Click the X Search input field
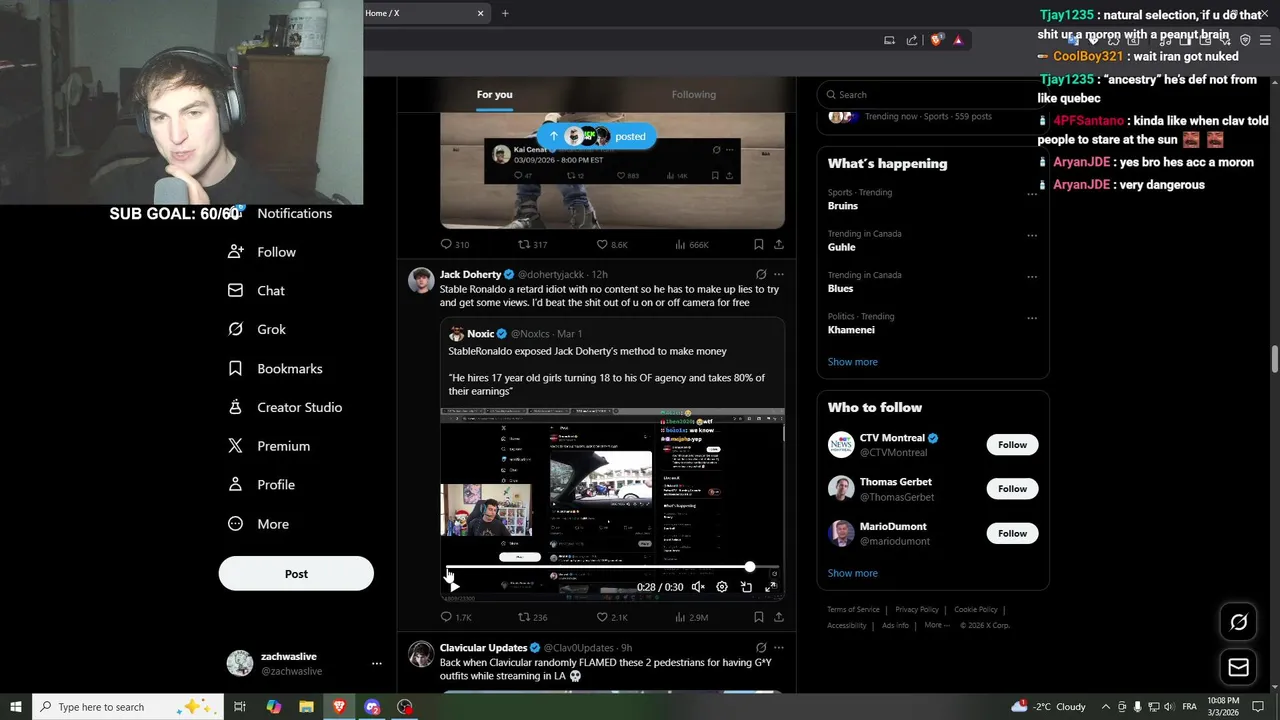The image size is (1280, 720). point(933,95)
